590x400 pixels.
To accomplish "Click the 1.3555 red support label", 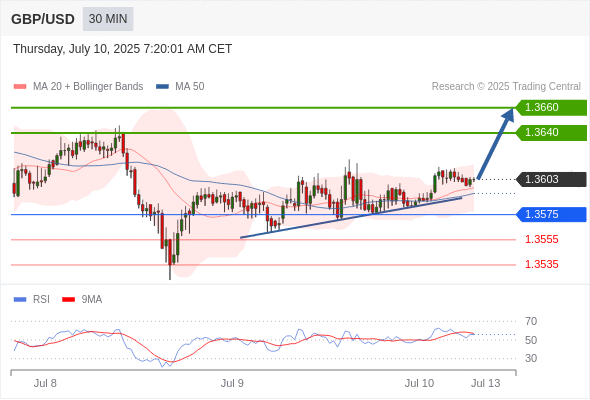I will pyautogui.click(x=541, y=239).
